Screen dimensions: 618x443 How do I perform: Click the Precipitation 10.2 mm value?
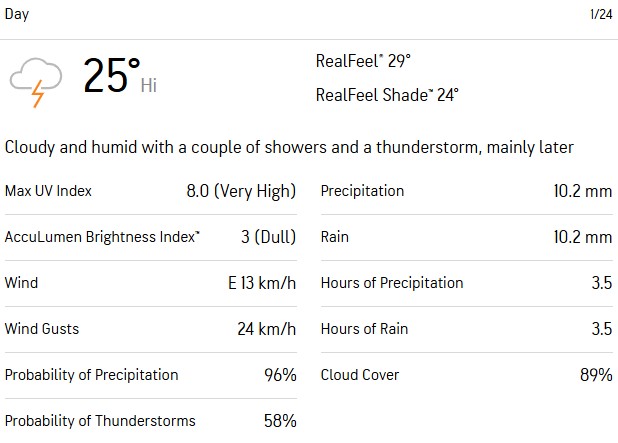[582, 190]
